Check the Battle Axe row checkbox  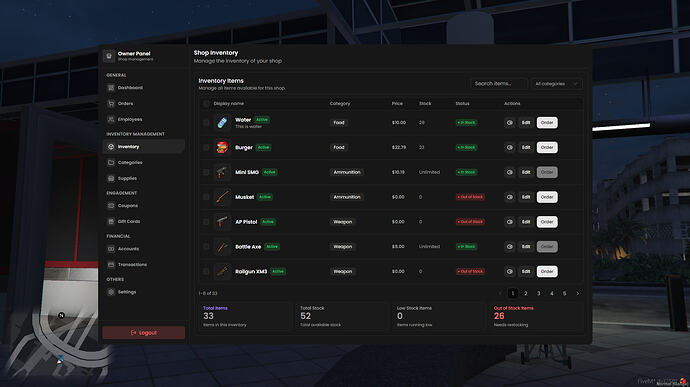206,247
